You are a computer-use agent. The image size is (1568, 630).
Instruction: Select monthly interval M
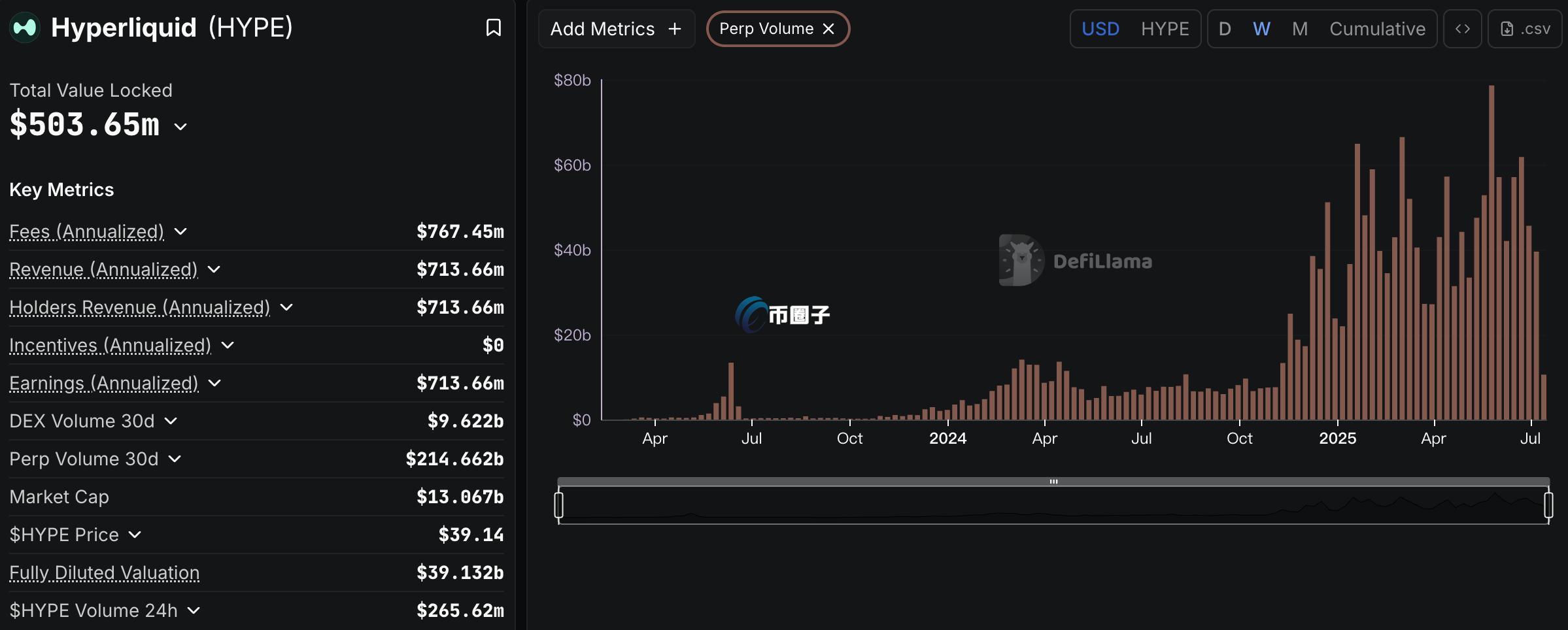point(1300,29)
